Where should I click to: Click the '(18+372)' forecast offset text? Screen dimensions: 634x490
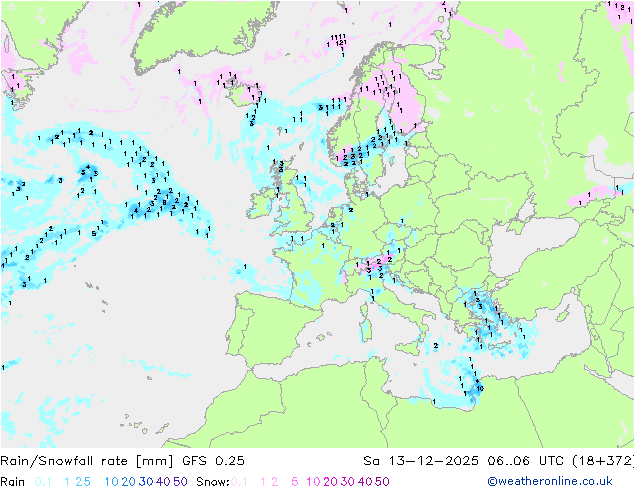[x=602, y=461]
